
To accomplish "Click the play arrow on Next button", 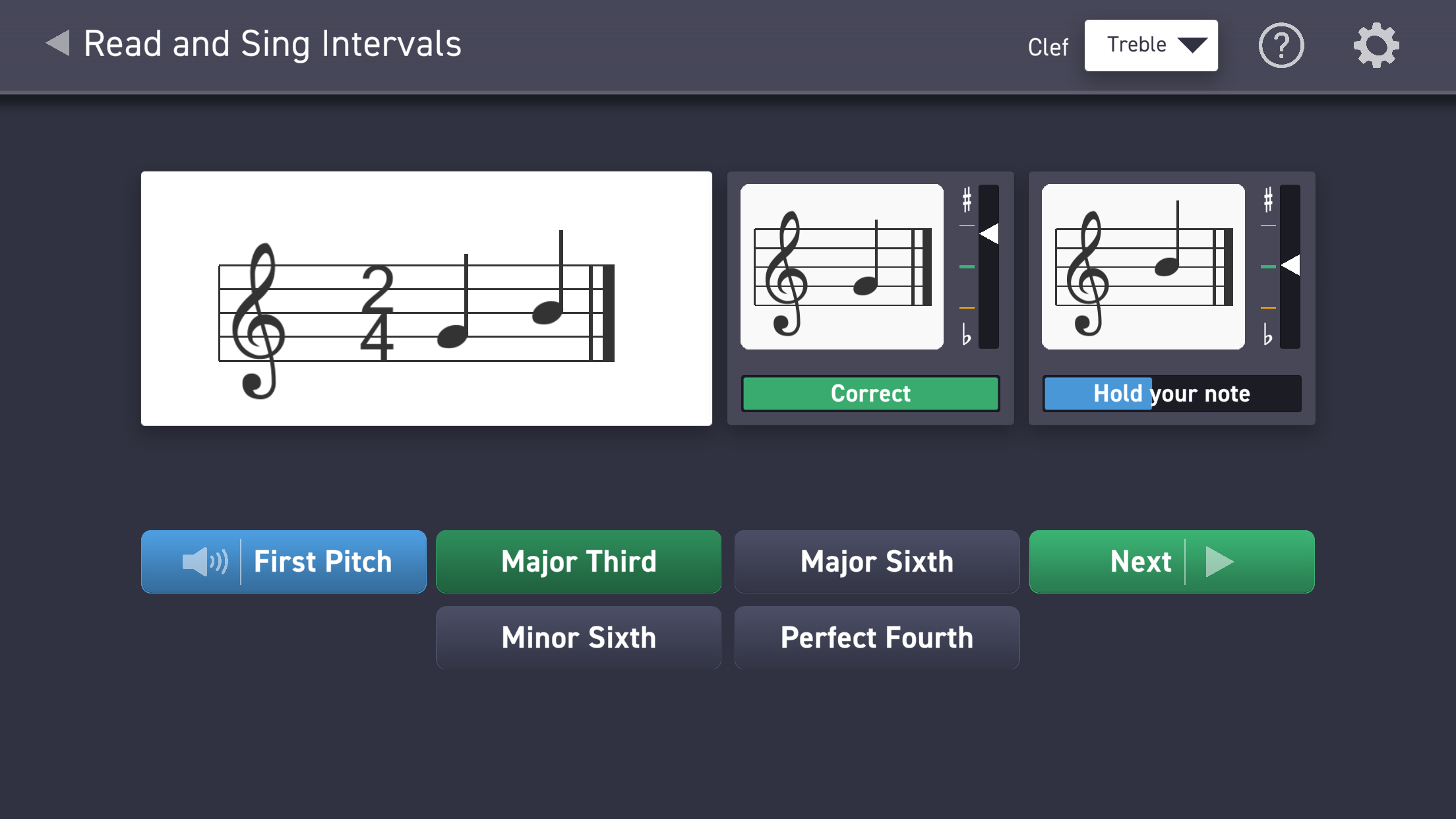I will [1219, 562].
